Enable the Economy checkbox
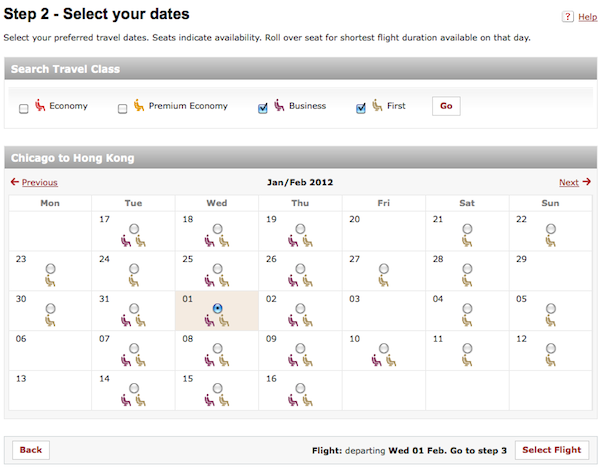The height and width of the screenshot is (469, 600). (23, 109)
